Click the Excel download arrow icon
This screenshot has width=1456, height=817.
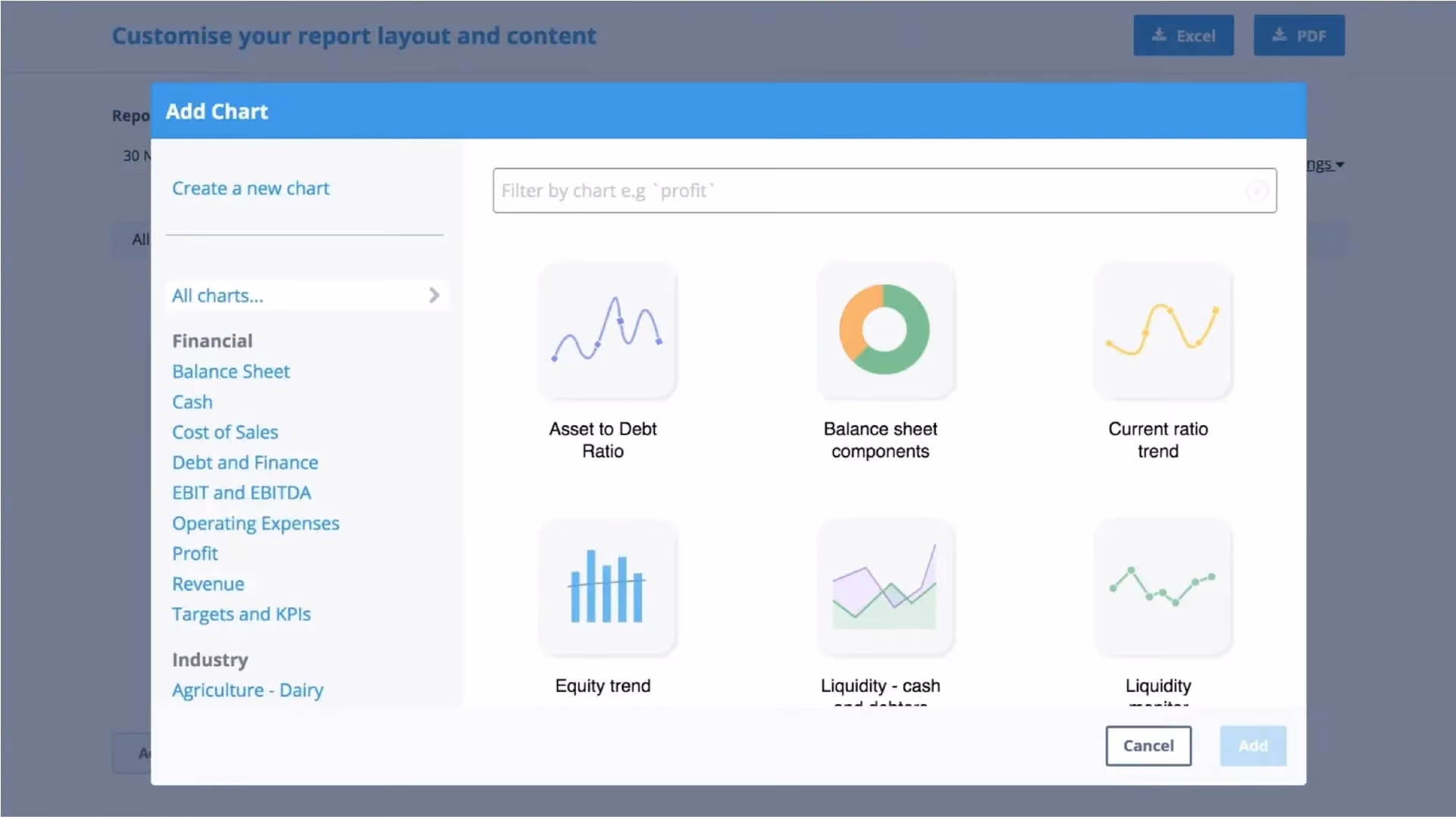(1159, 35)
